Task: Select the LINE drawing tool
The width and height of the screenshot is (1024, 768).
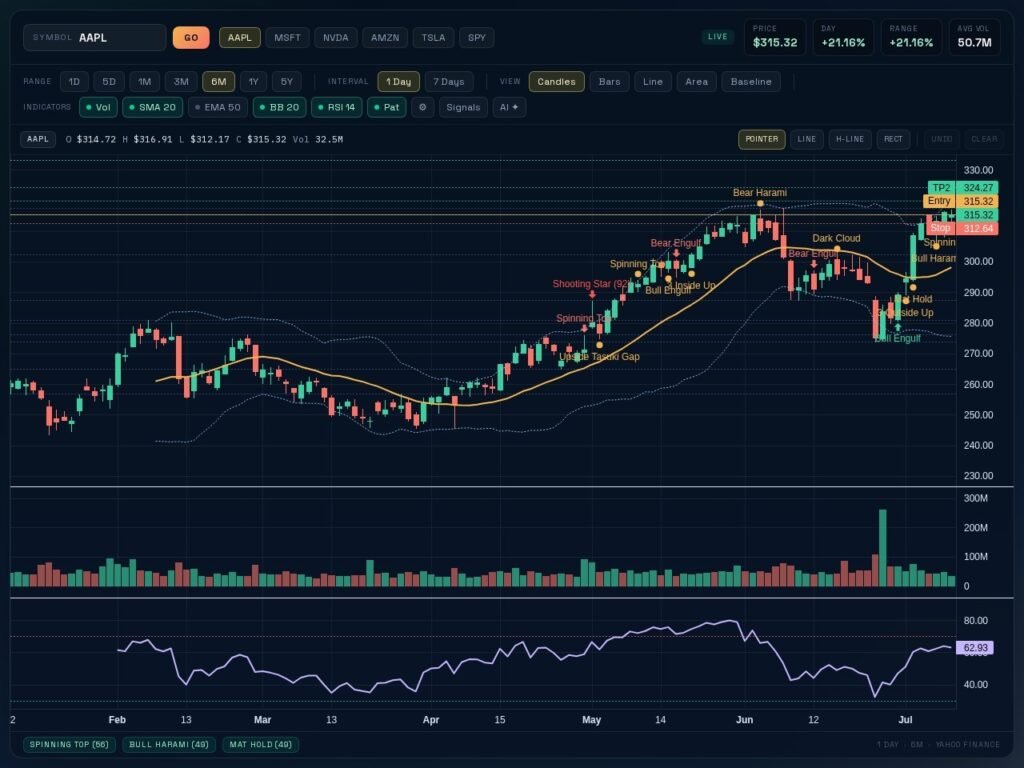Action: 807,139
